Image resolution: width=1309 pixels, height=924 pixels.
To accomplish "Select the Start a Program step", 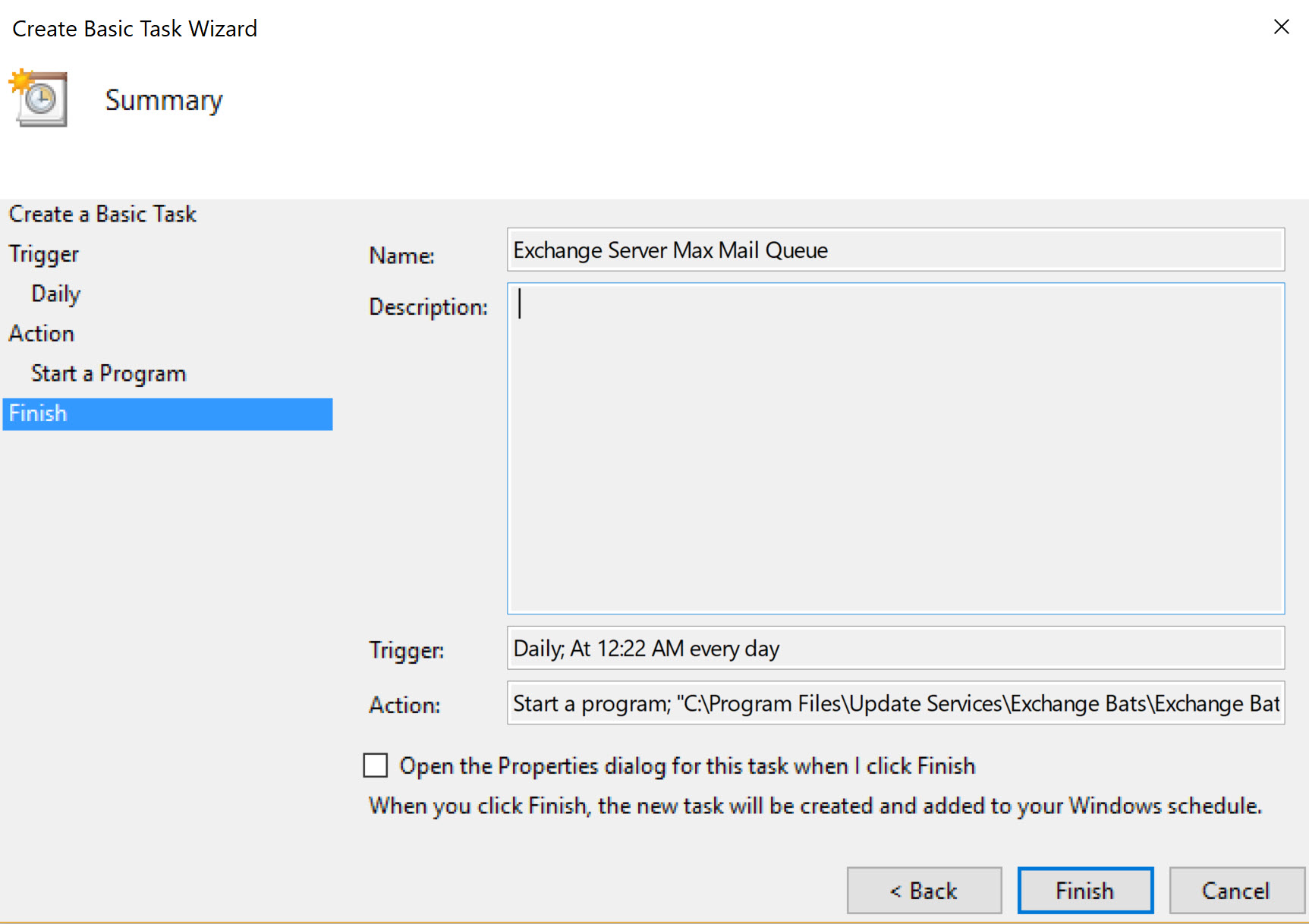I will (x=109, y=373).
